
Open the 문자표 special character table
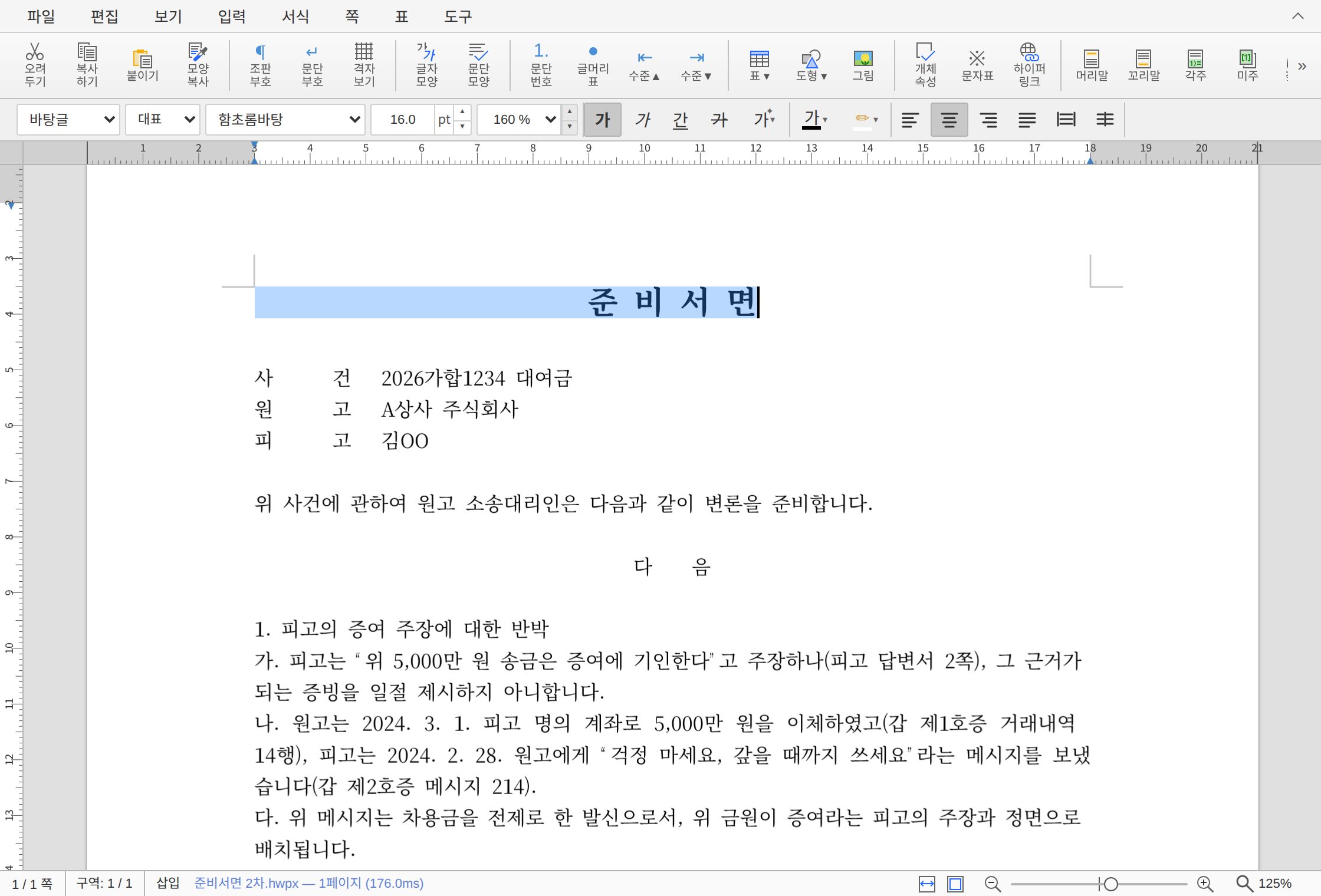click(977, 64)
